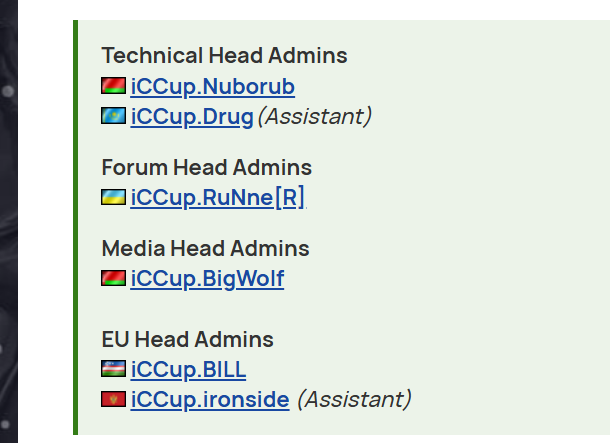Click the Kazakhstan flag beside iCCup.Drug
610x443 pixels.
point(113,116)
